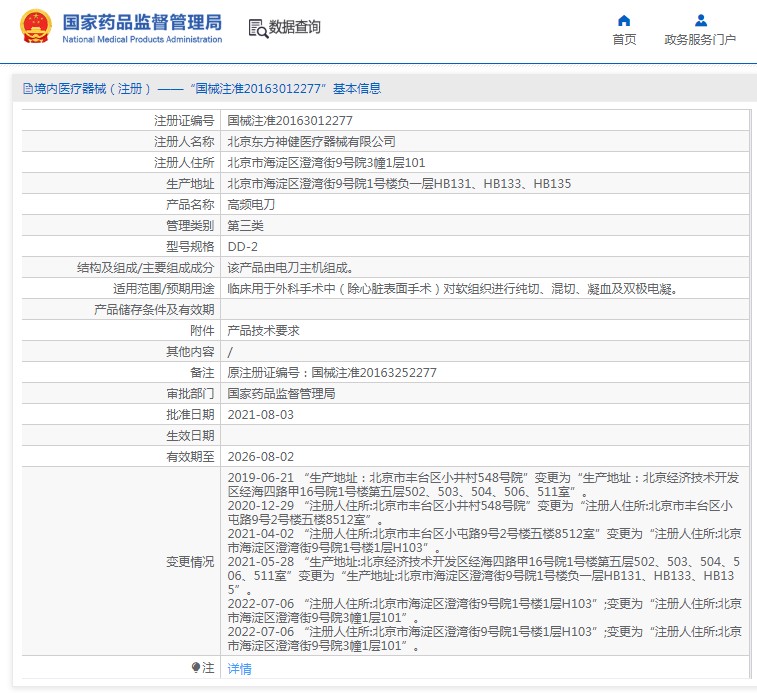Open 政务服务门户 via its text label
This screenshot has height=693, width=757.
700,39
